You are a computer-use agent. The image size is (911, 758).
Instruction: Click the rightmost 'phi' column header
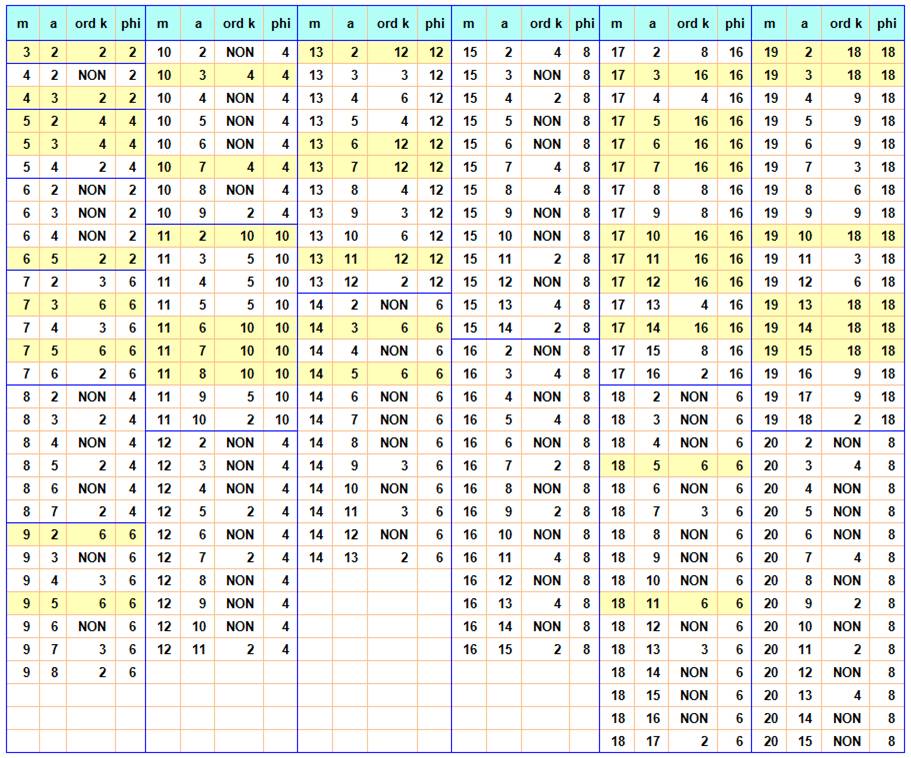[x=887, y=23]
